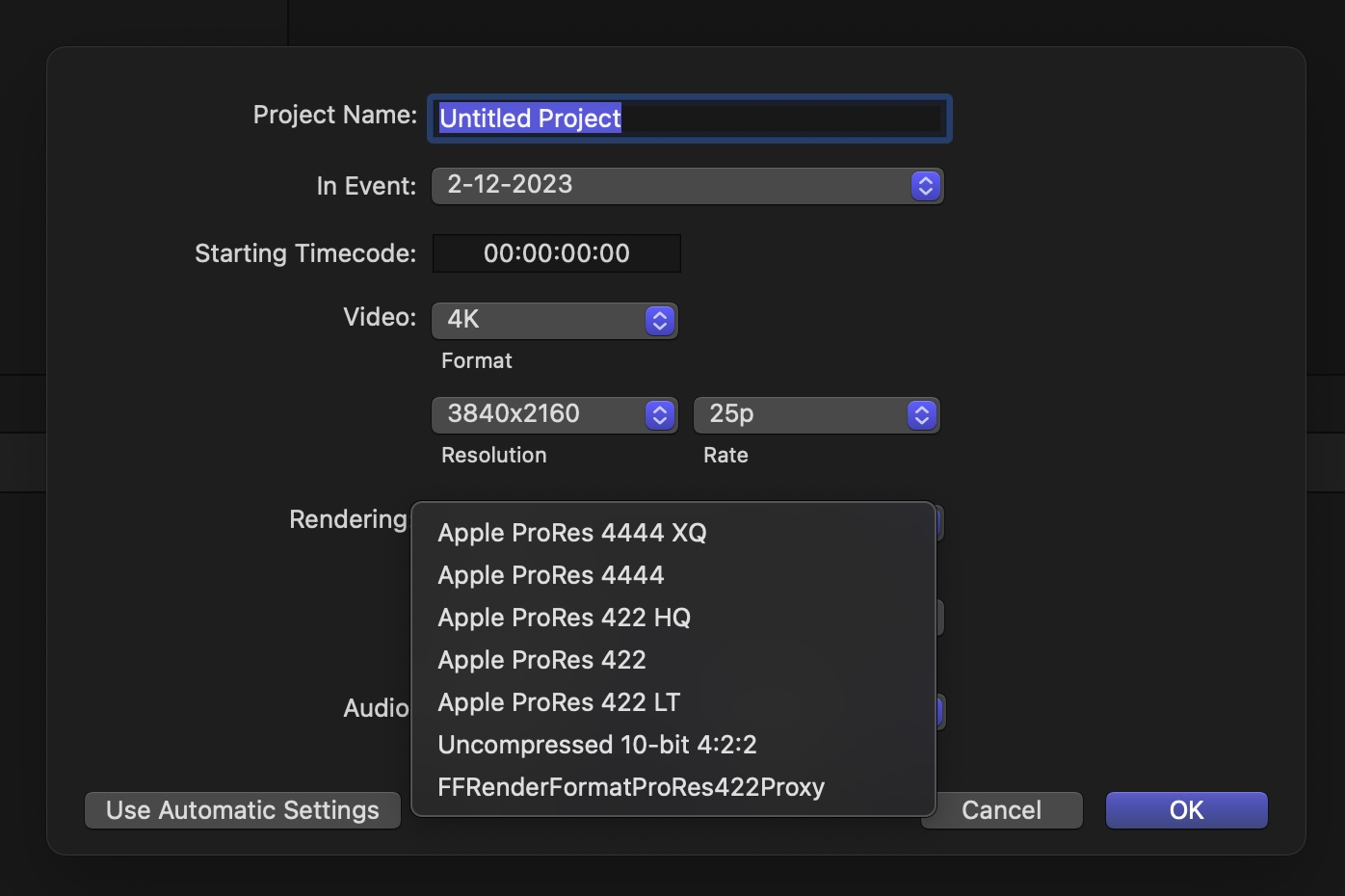Click the chevron arrows beside 25p rate

921,415
